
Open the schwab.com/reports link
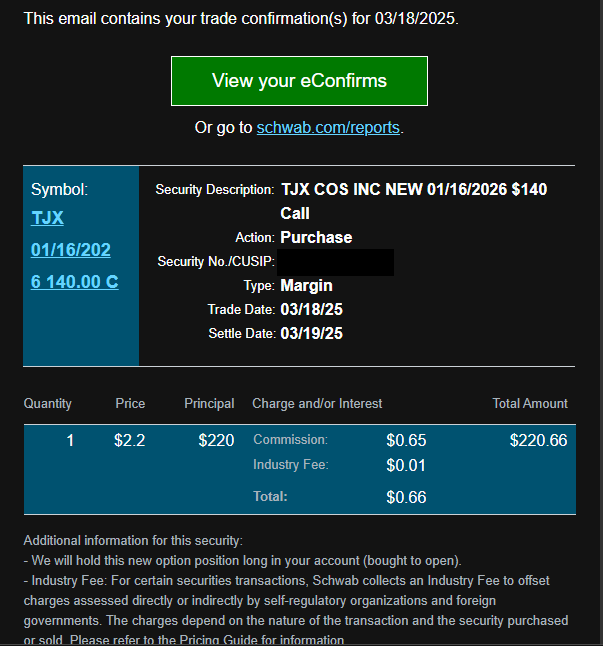click(x=328, y=128)
